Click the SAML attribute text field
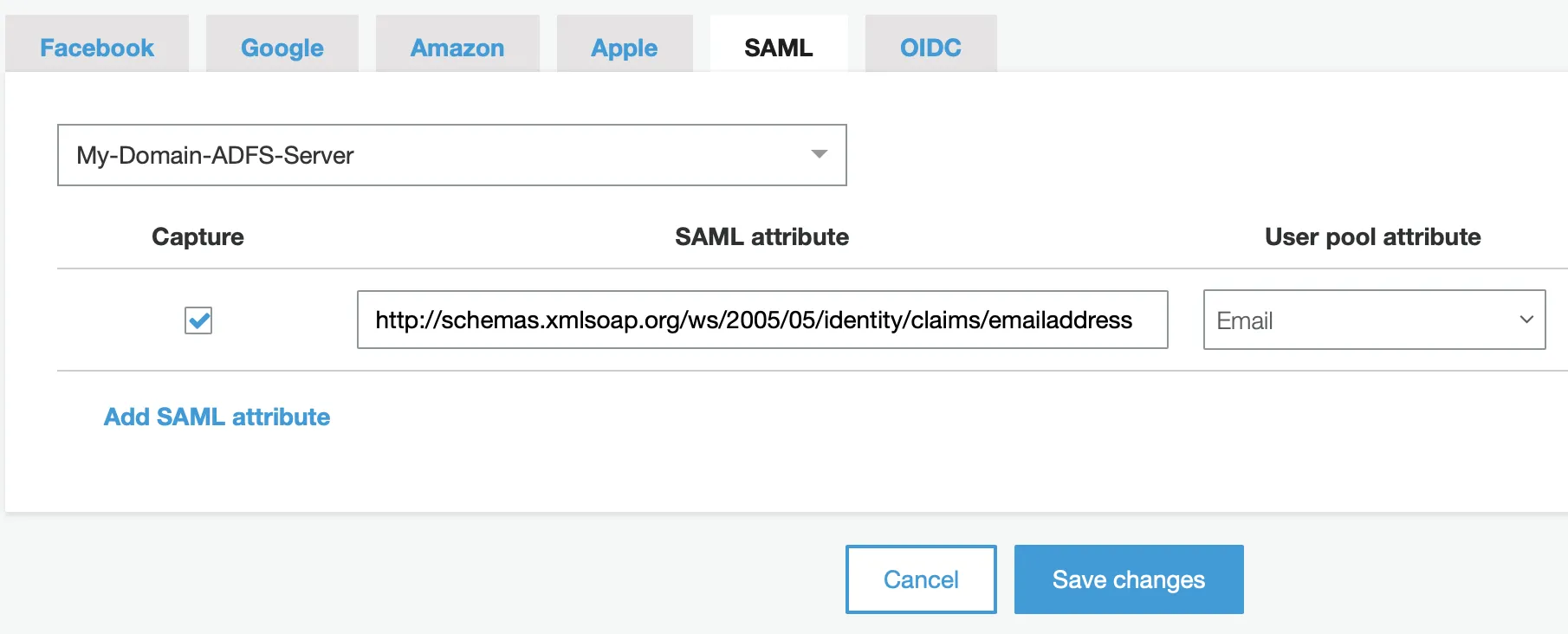Image resolution: width=1568 pixels, height=634 pixels. (762, 320)
